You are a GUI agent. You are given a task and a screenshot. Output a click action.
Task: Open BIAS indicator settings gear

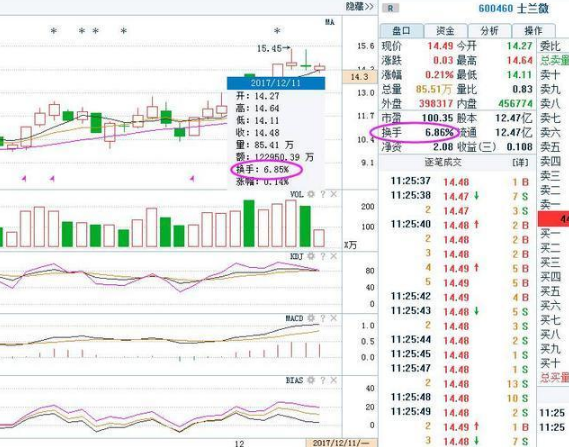click(311, 380)
